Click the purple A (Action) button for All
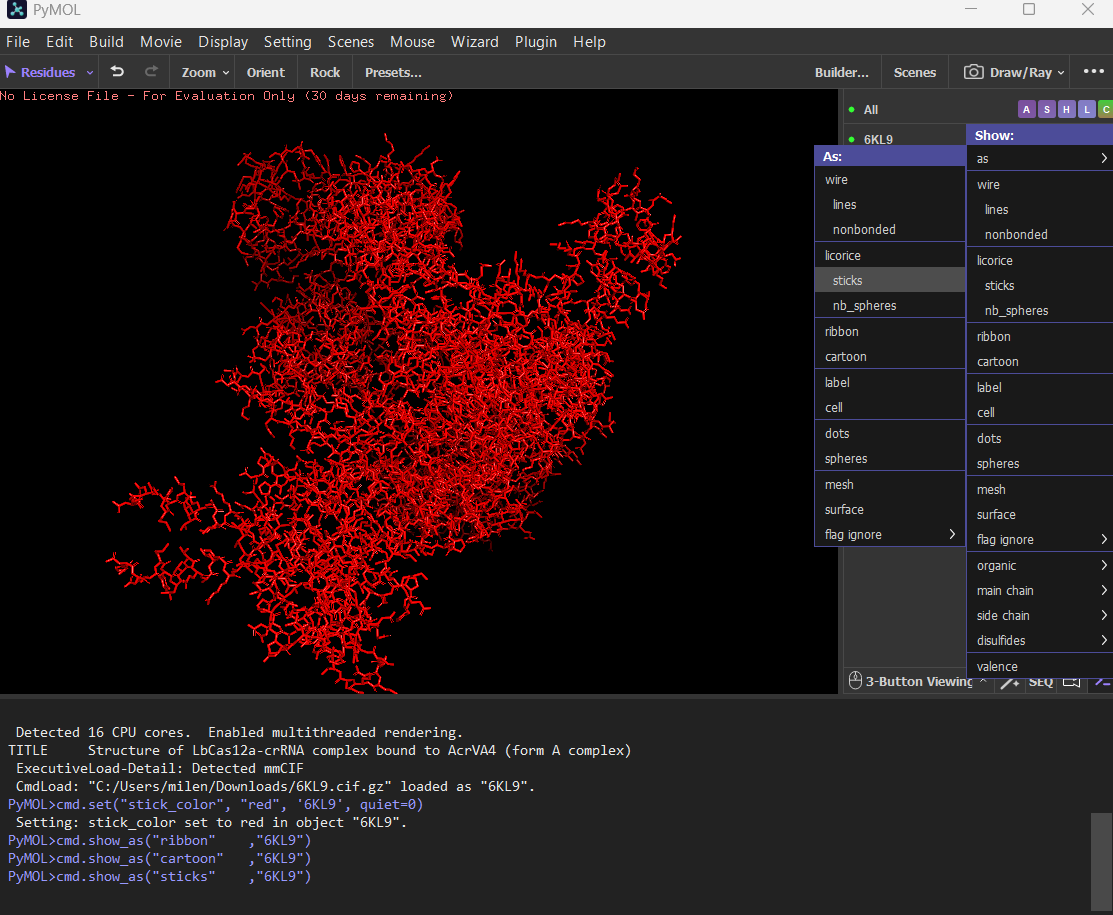Viewport: 1113px width, 915px height. tap(1026, 110)
